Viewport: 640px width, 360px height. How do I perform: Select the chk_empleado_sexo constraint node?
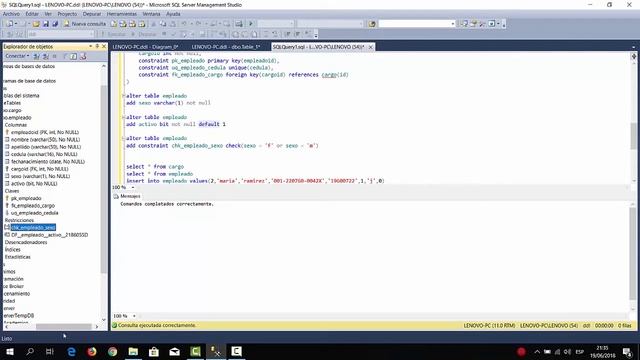tap(33, 227)
